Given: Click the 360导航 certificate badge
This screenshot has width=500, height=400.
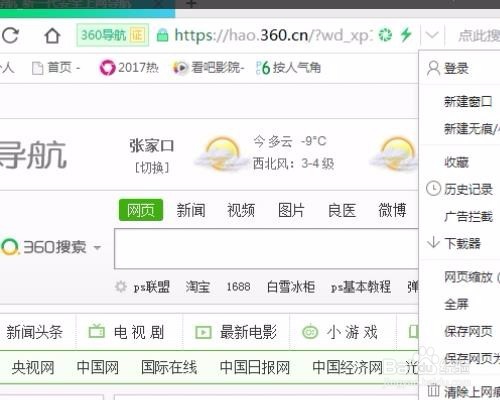Looking at the screenshot, I should [x=113, y=35].
